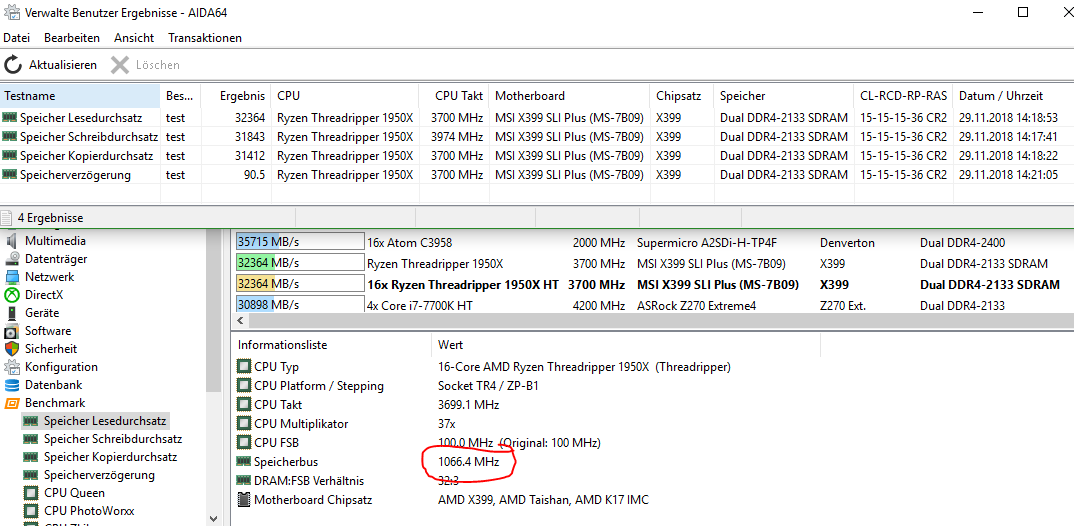Click the CPU PhotoWorxx chip icon

[x=30, y=510]
